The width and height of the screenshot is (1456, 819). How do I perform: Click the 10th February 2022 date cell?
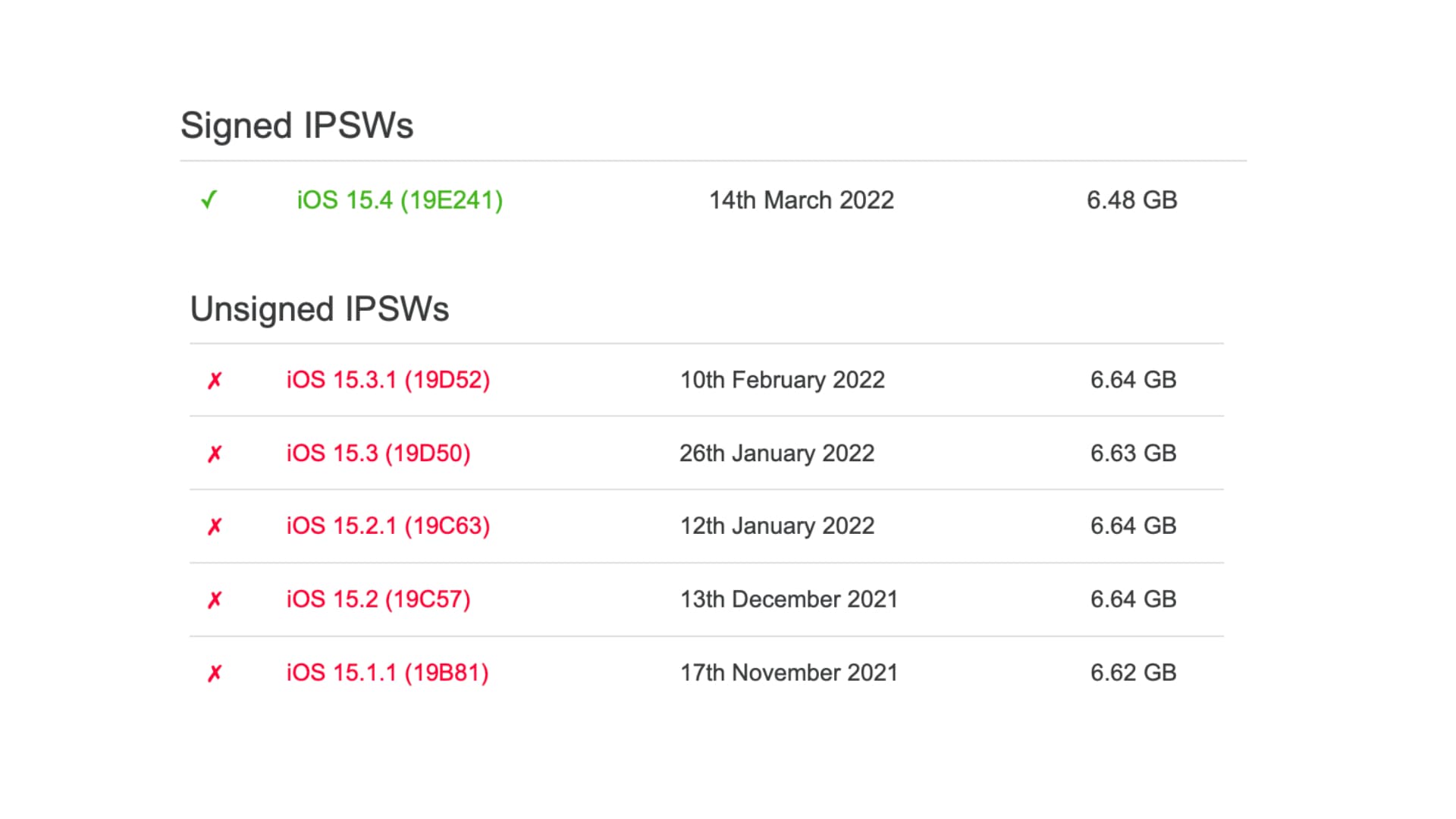tap(782, 380)
